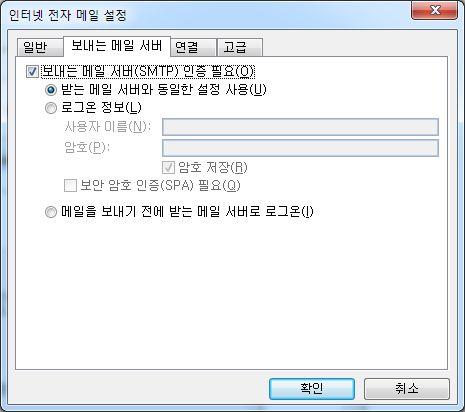Close the dialog using the red X
Screen dimensions: 465x412
(435, 11)
